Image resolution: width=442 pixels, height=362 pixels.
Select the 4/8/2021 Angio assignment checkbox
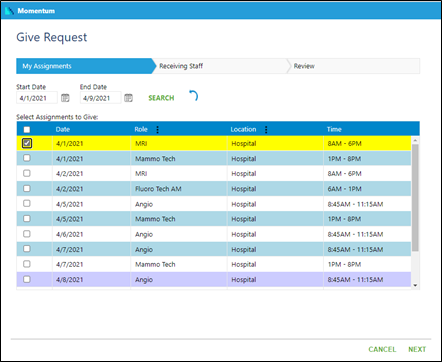(x=27, y=279)
